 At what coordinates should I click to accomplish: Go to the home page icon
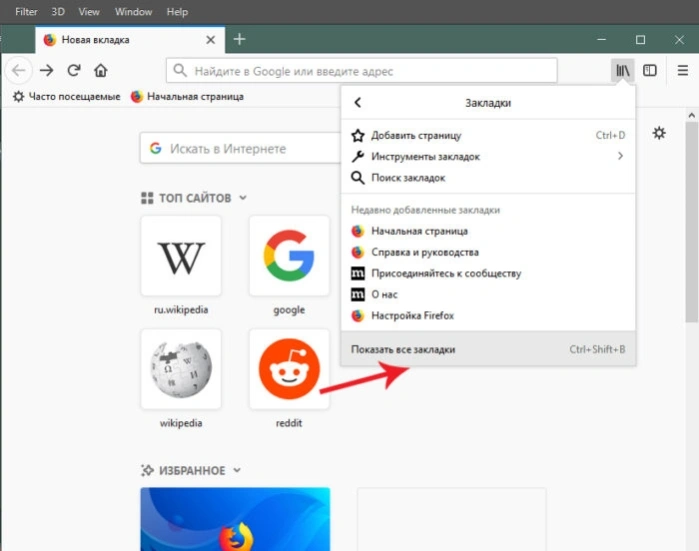point(101,70)
